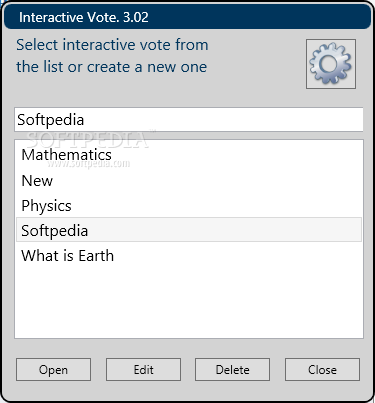375x403 pixels.
Task: Select the New entry in the list
Action: pyautogui.click(x=189, y=180)
